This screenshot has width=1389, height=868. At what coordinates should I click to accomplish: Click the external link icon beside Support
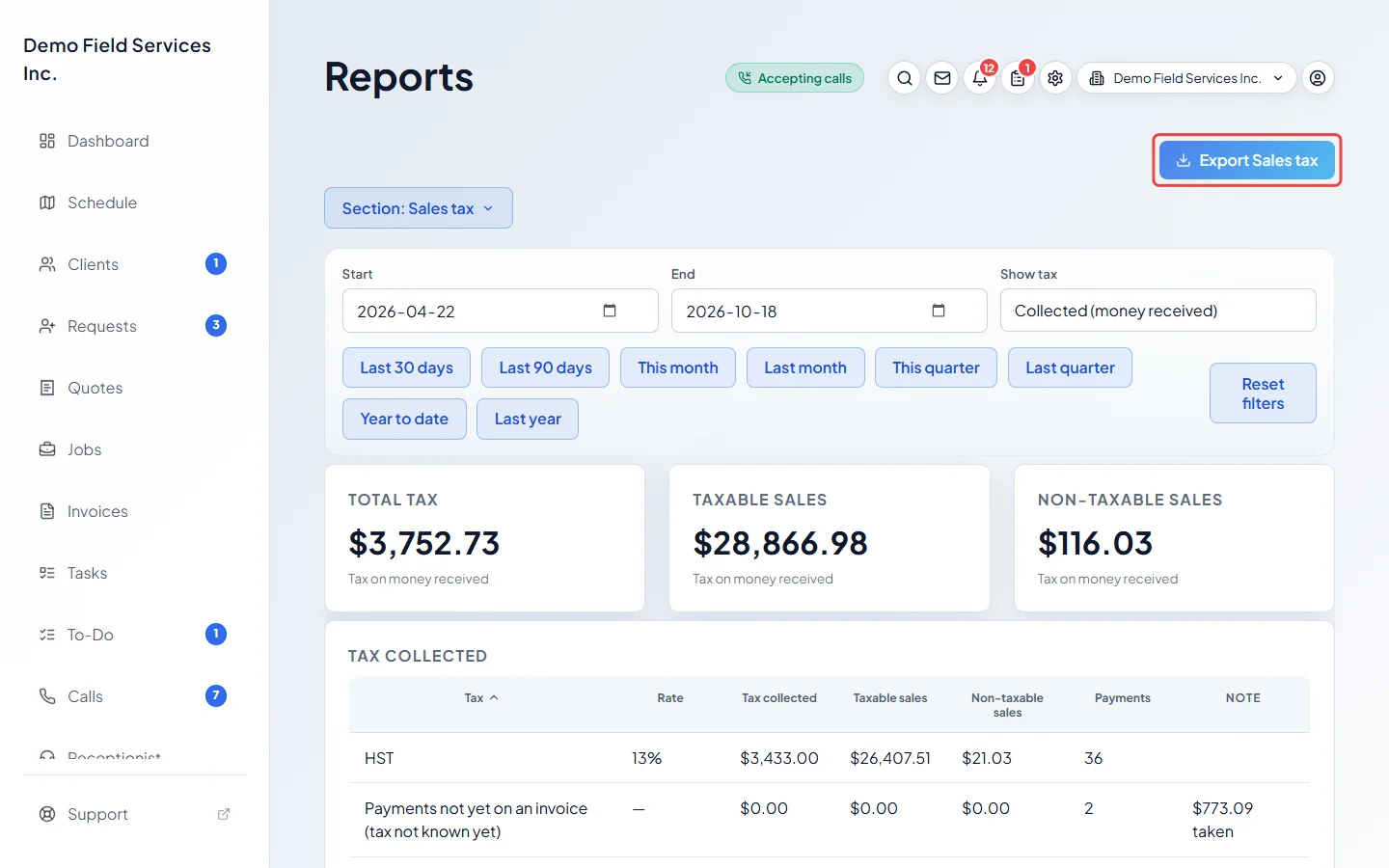[224, 814]
